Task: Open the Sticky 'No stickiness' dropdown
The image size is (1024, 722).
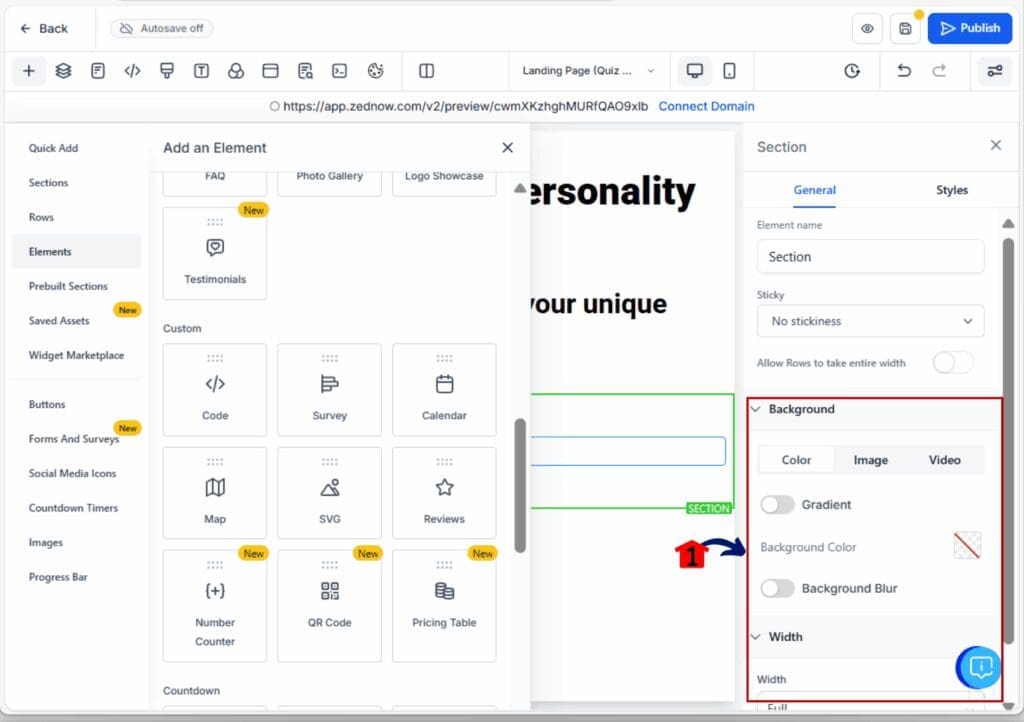Action: click(870, 321)
